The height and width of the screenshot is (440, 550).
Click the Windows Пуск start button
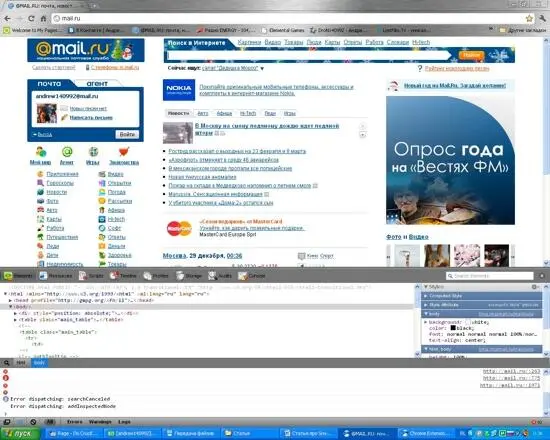[20, 433]
